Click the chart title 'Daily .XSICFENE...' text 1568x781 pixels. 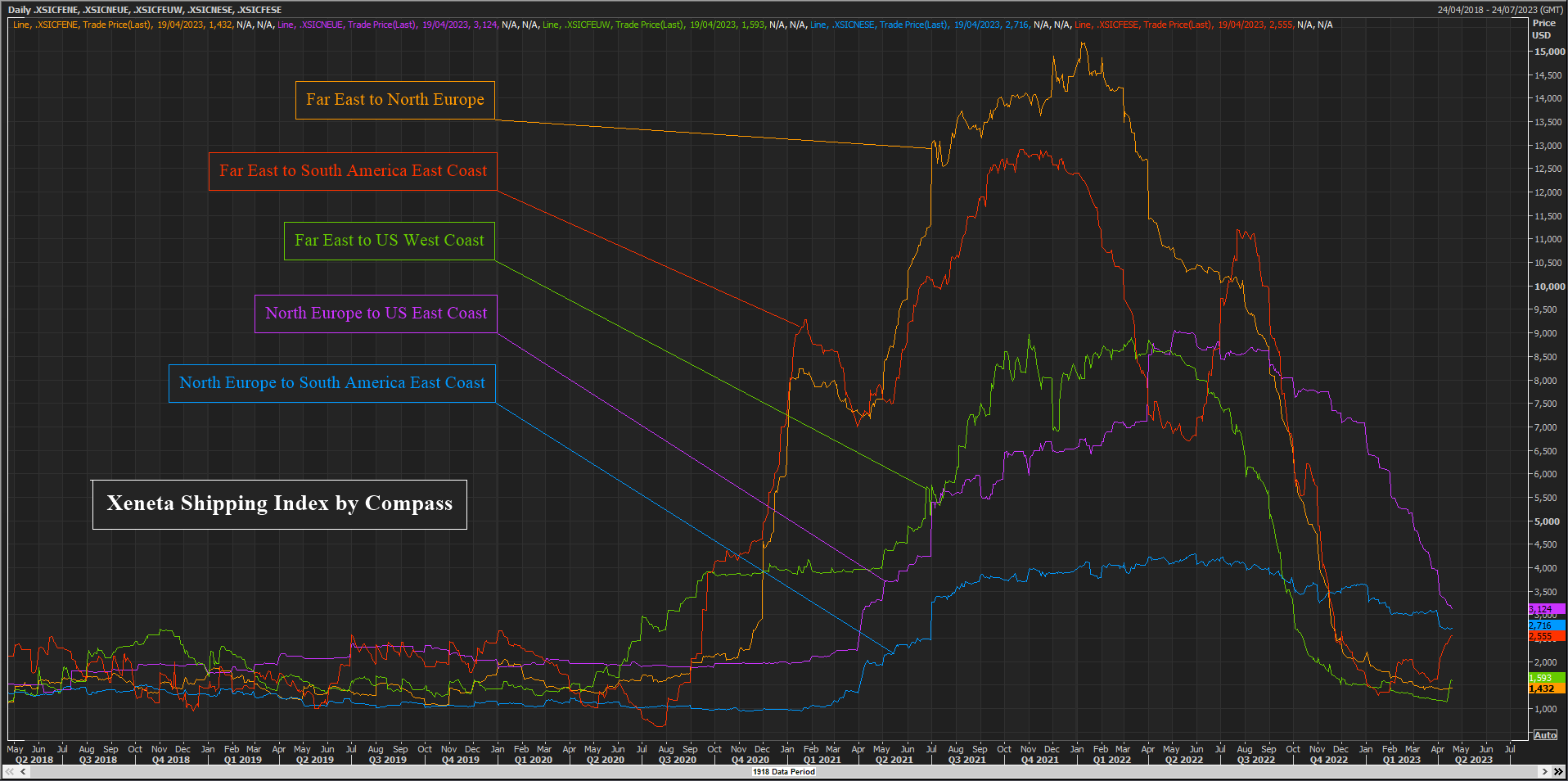tap(145, 10)
